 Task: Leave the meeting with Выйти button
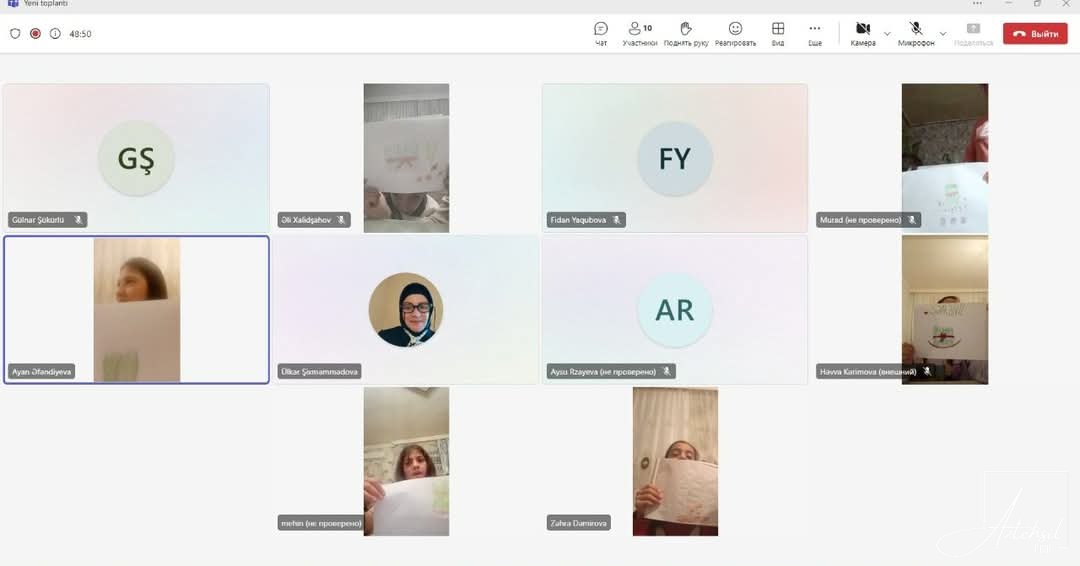click(x=1035, y=33)
